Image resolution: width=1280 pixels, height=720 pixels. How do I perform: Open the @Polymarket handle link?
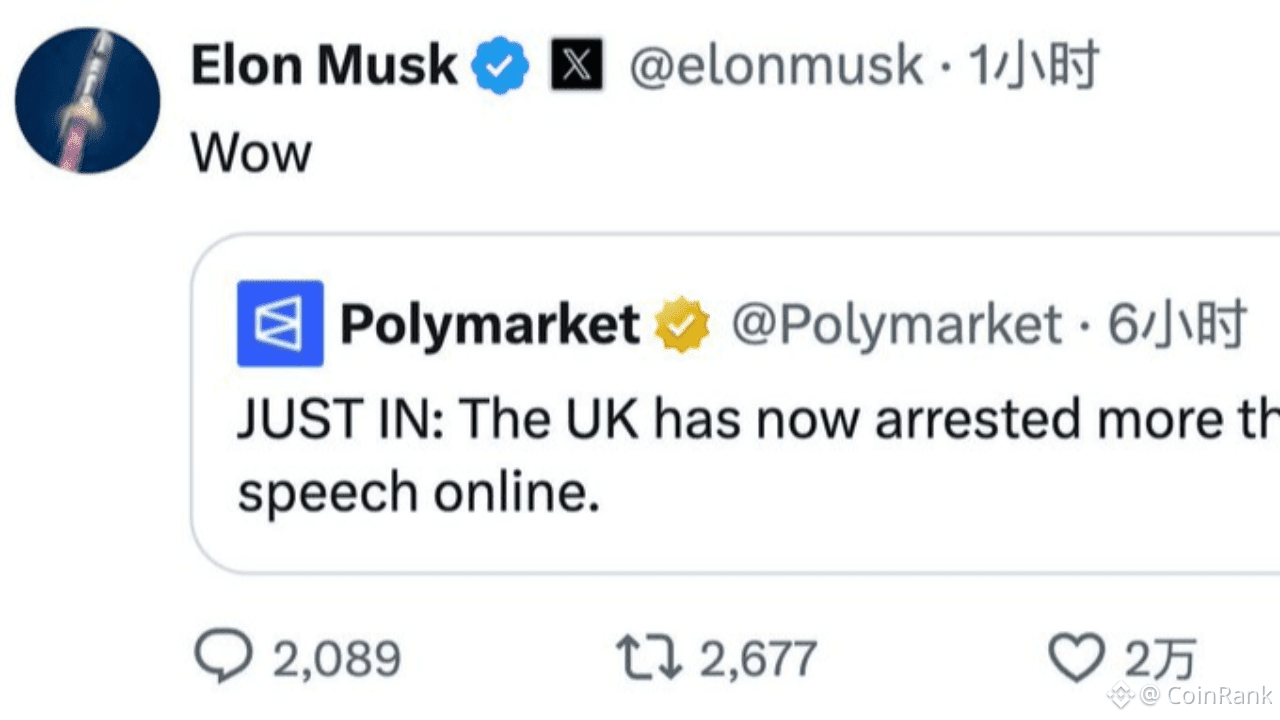[x=895, y=324]
